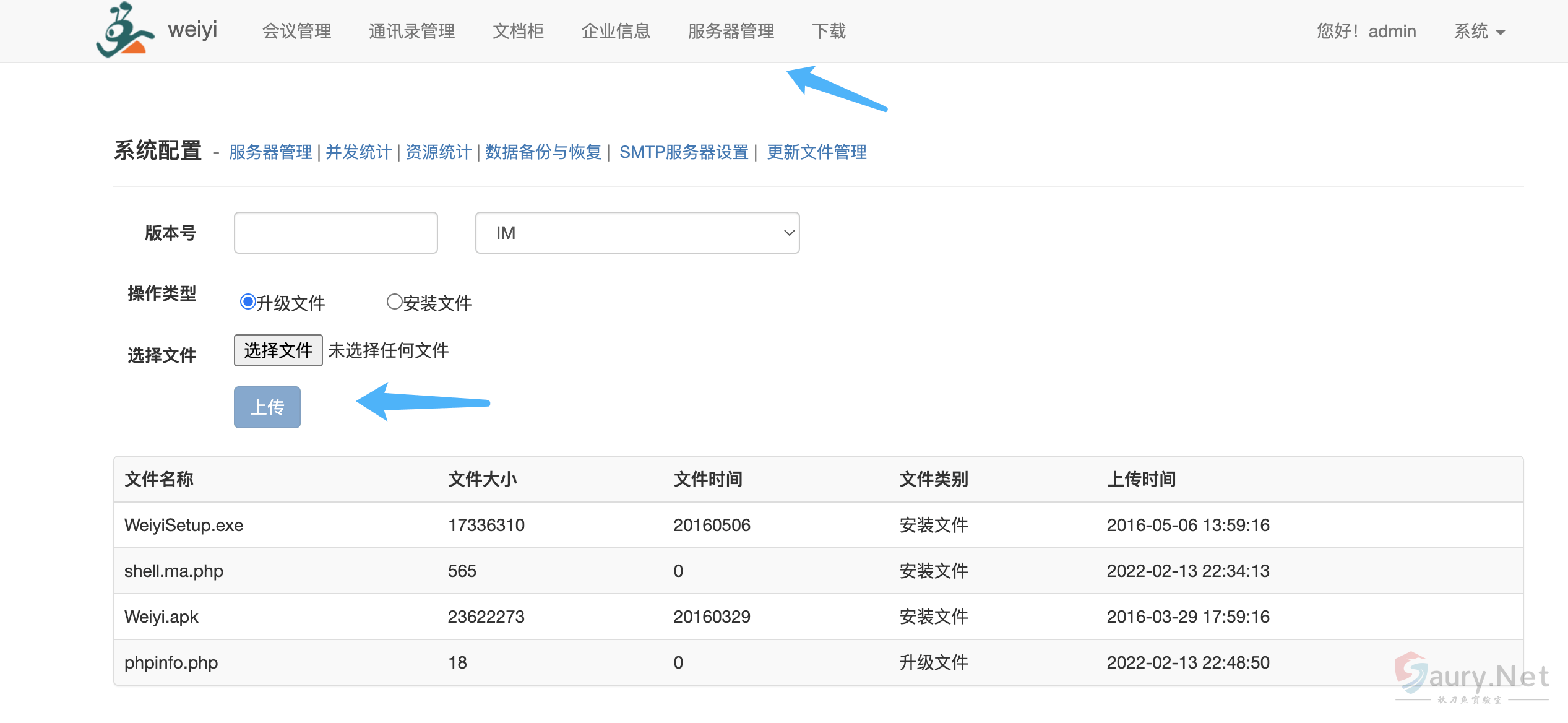Screen dimensions: 1568x723
Task: Click the weiyi logo icon
Action: pyautogui.click(x=124, y=30)
